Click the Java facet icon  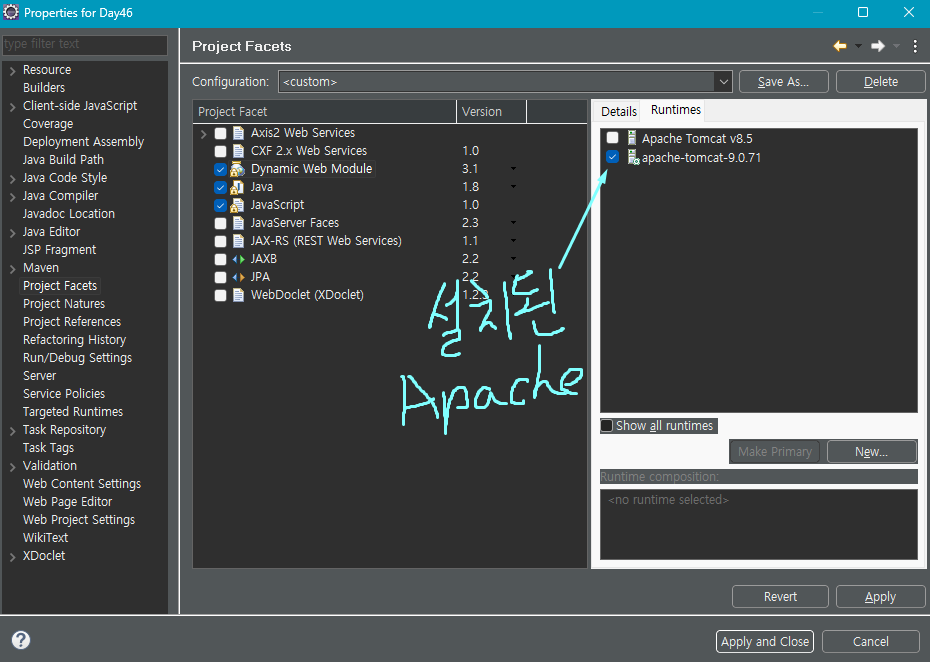[237, 187]
